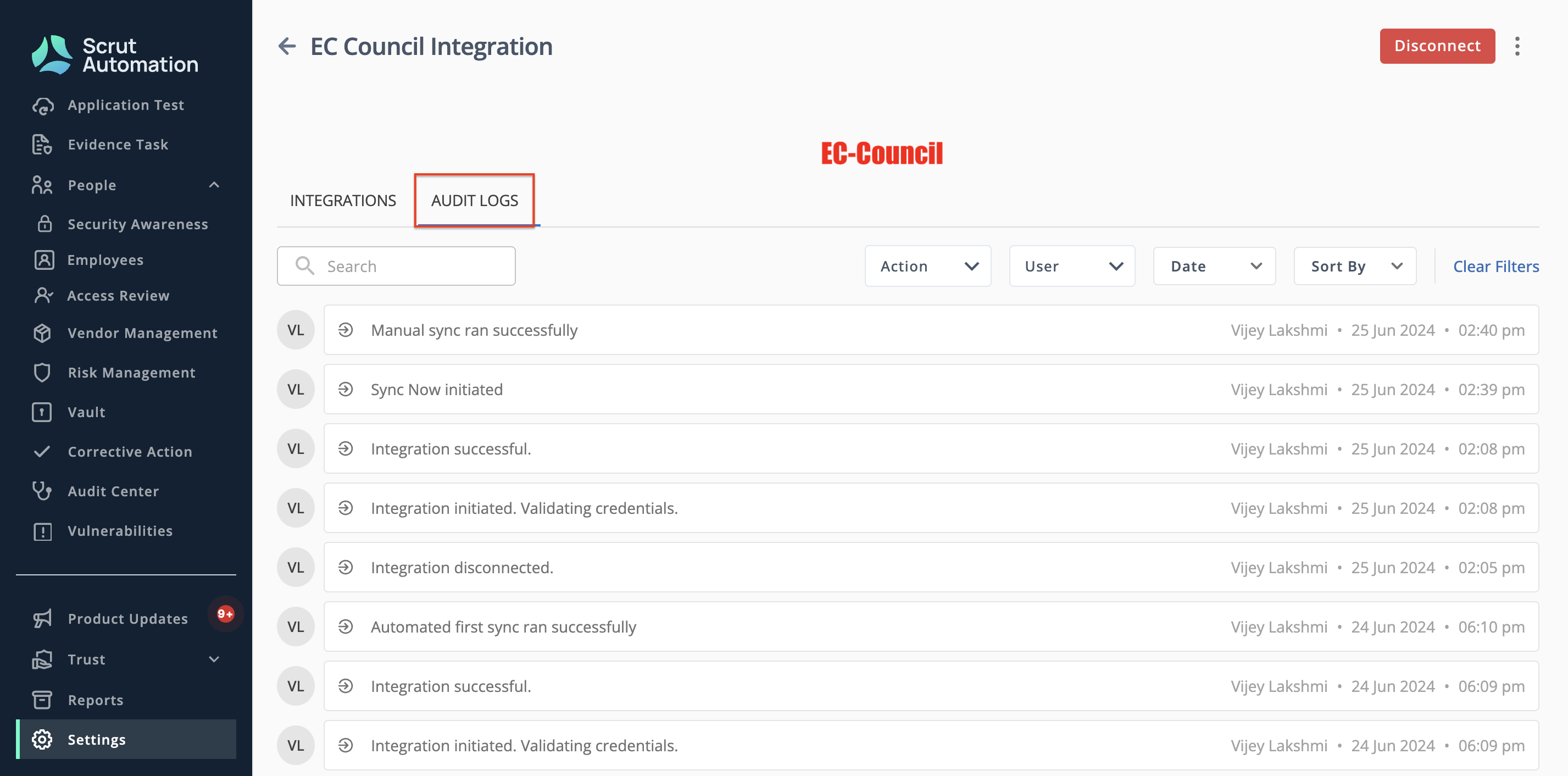1568x776 pixels.
Task: Click the Scrut Automation logo
Action: coord(115,55)
